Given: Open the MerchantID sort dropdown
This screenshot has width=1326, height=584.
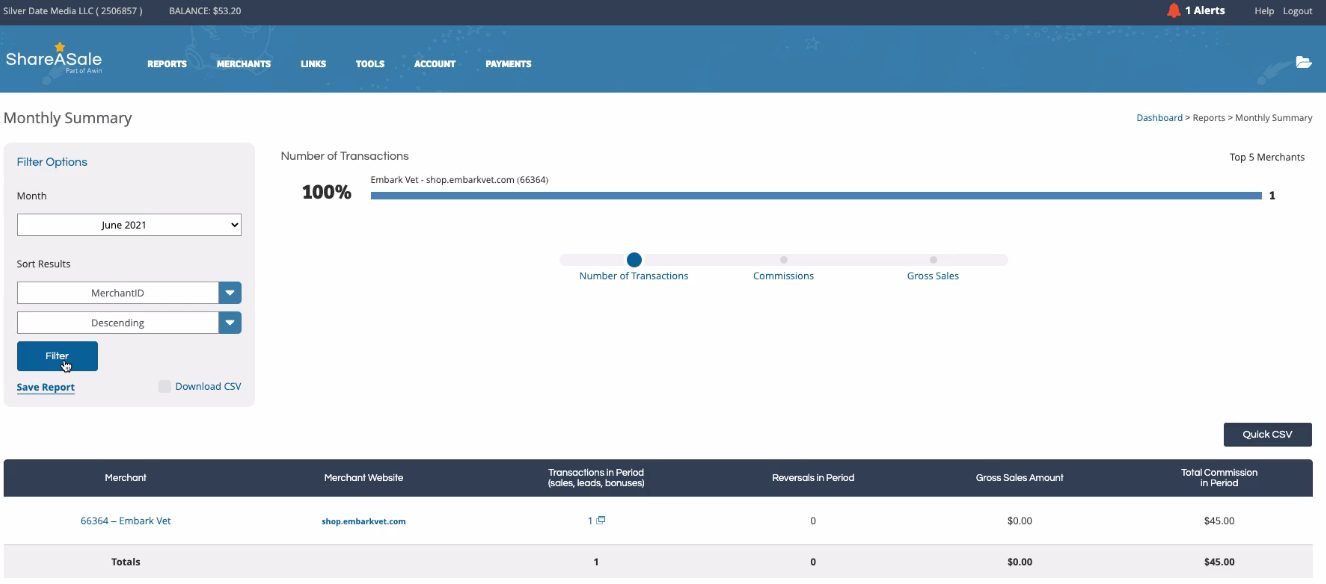Looking at the screenshot, I should [129, 293].
